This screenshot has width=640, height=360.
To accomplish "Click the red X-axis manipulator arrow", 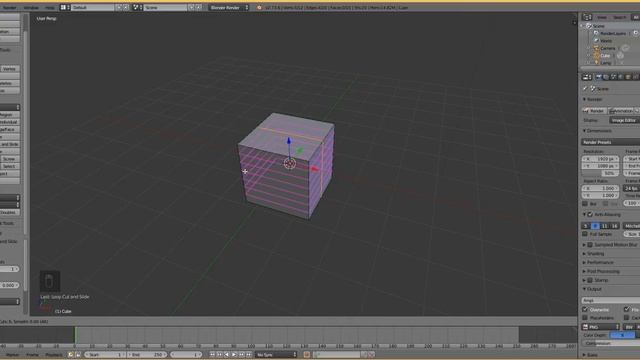I will click(x=315, y=169).
